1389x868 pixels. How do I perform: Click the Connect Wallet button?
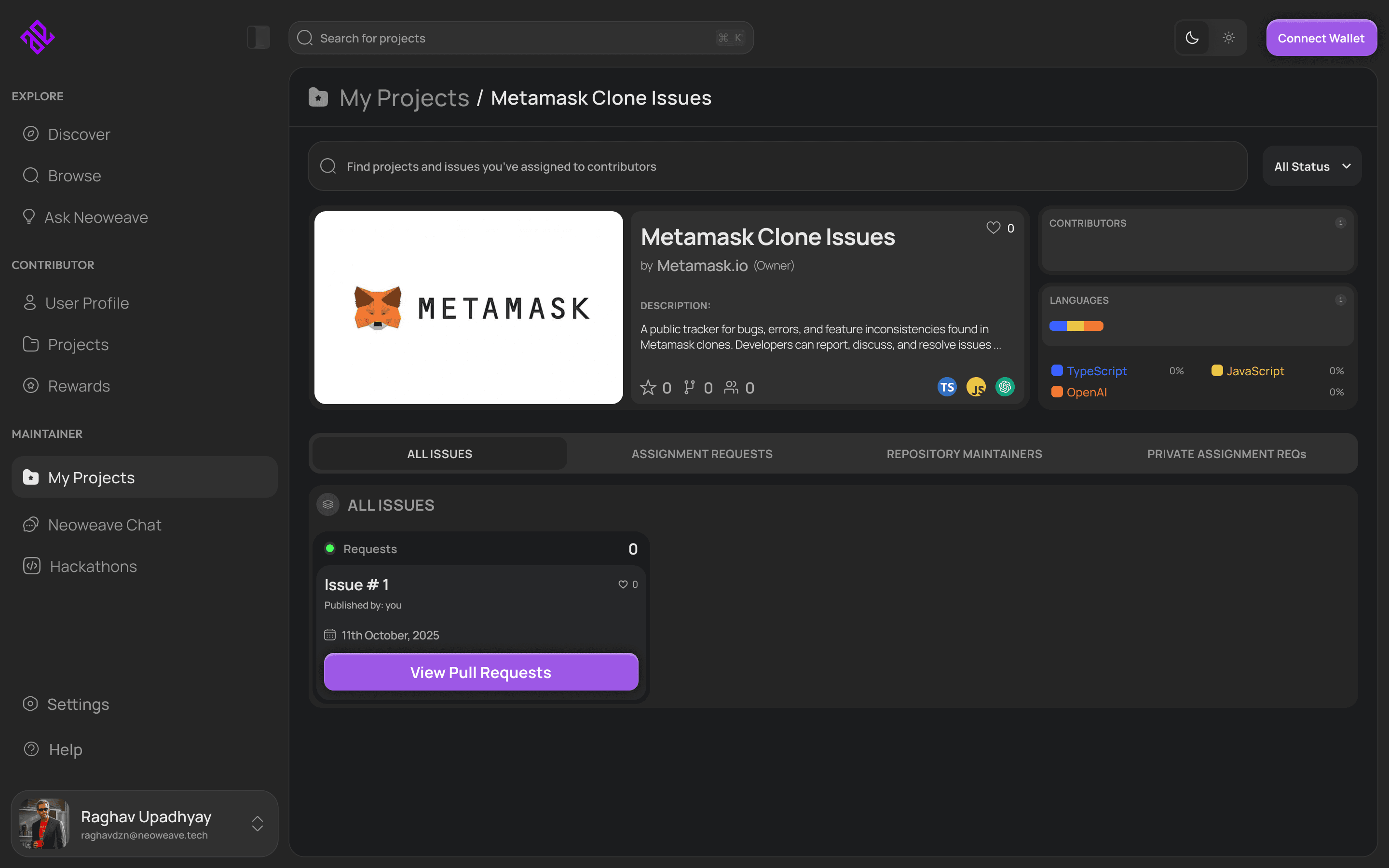click(x=1321, y=38)
